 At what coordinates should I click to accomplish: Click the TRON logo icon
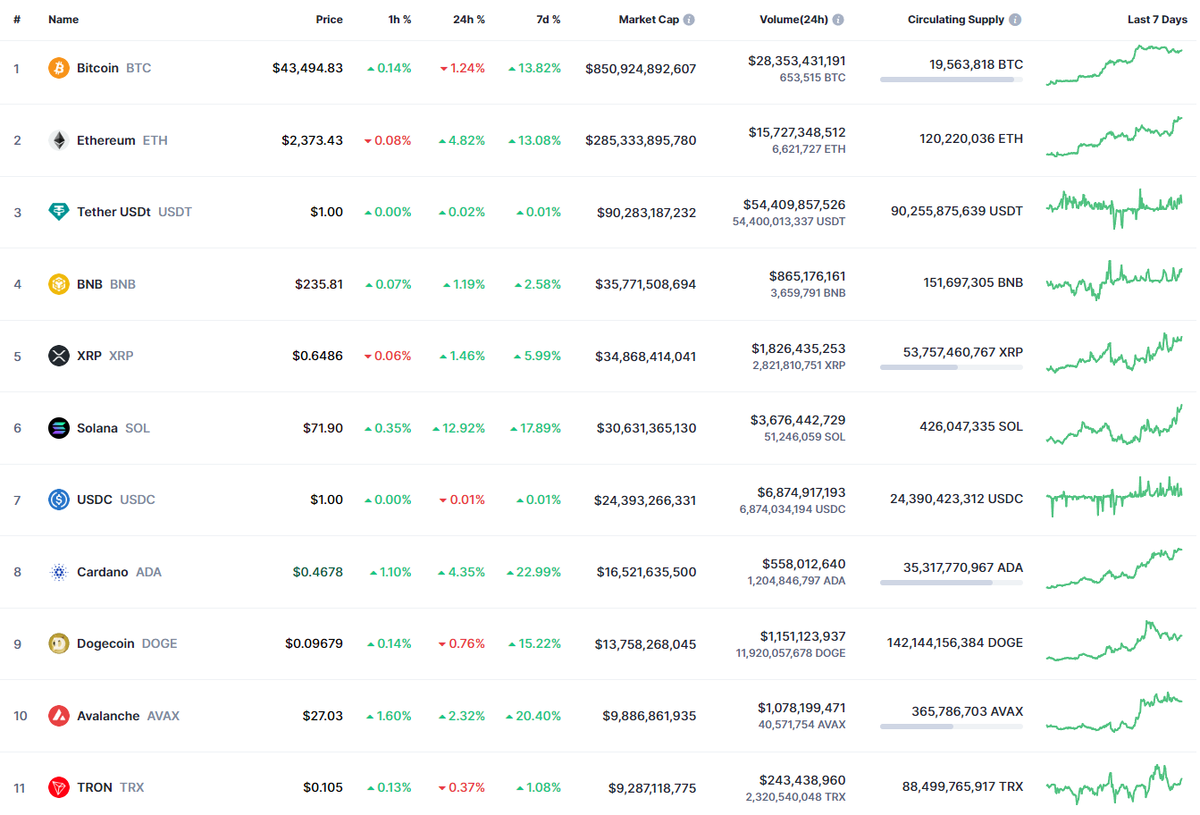(x=59, y=787)
